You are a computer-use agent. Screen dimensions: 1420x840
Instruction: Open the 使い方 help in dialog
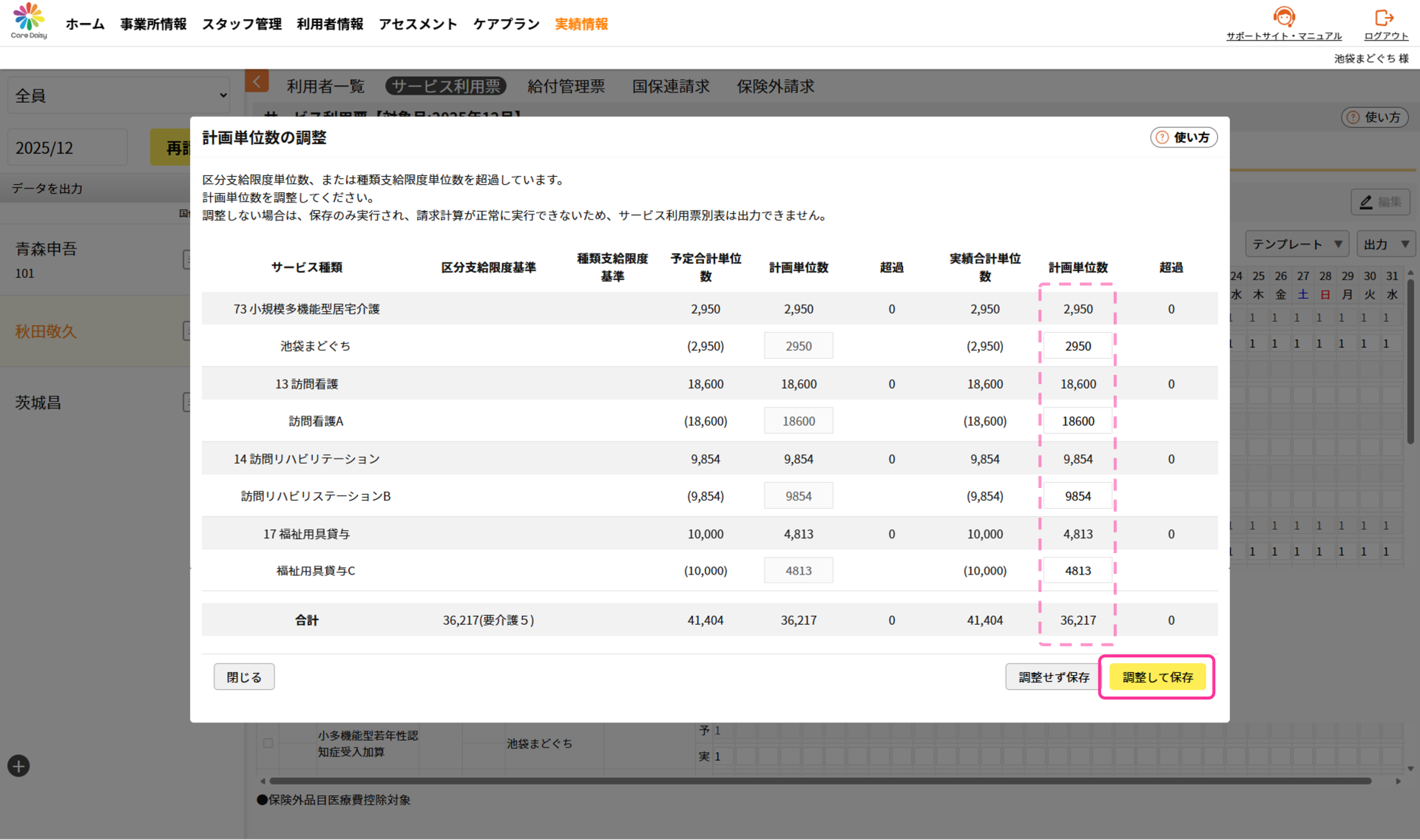pyautogui.click(x=1183, y=138)
